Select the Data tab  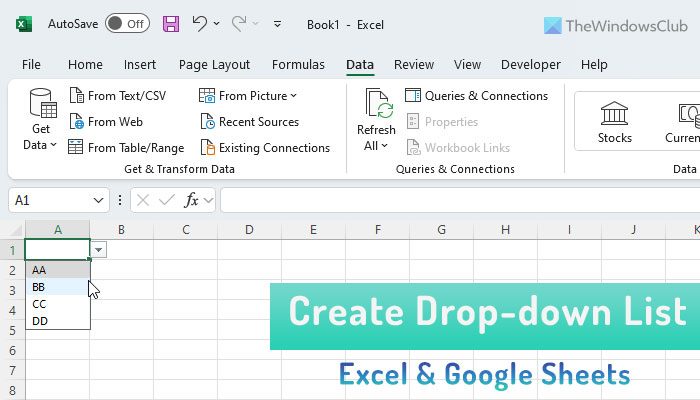click(360, 65)
